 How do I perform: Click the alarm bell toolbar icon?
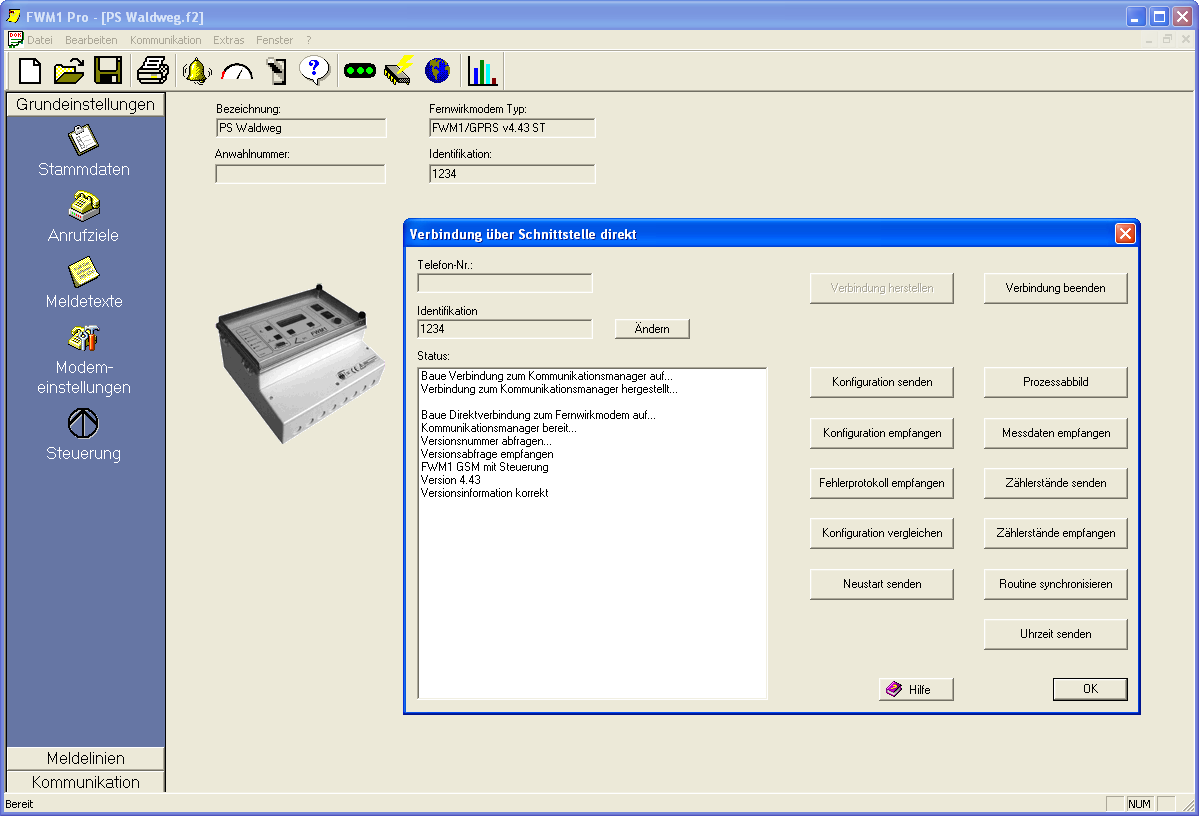pyautogui.click(x=197, y=71)
